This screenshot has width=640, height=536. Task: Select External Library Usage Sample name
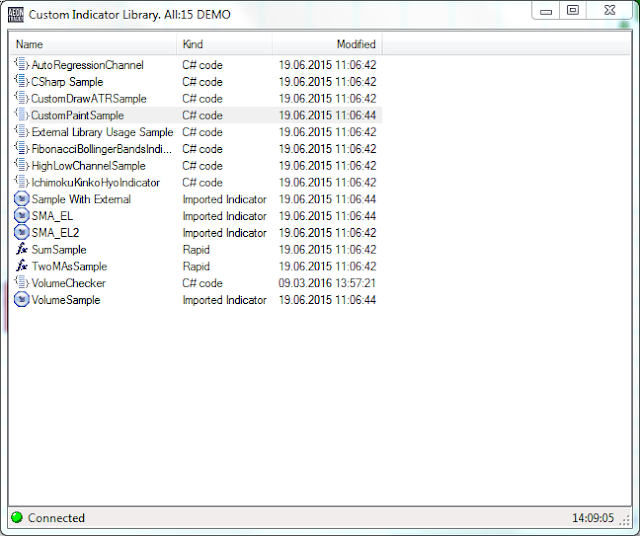pyautogui.click(x=102, y=132)
